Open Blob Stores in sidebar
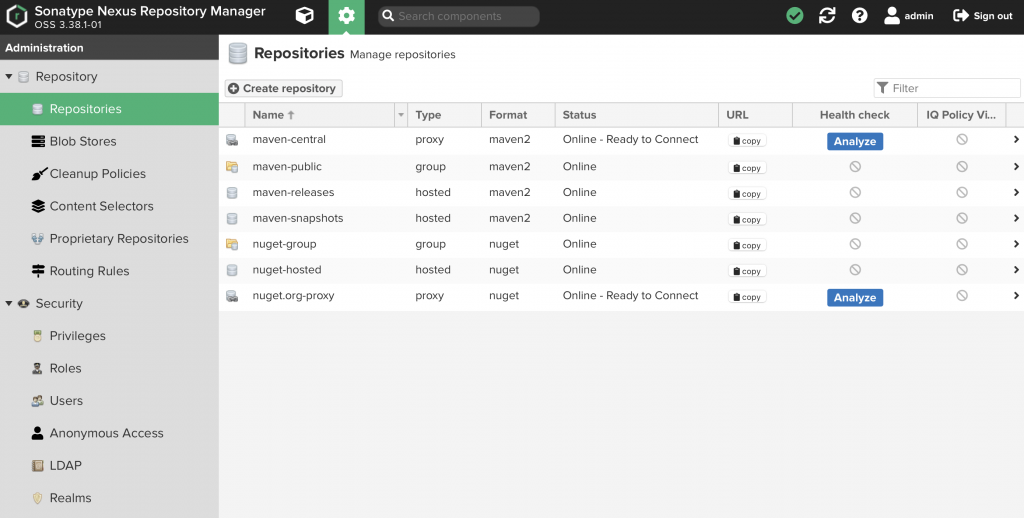1024x518 pixels. (82, 142)
